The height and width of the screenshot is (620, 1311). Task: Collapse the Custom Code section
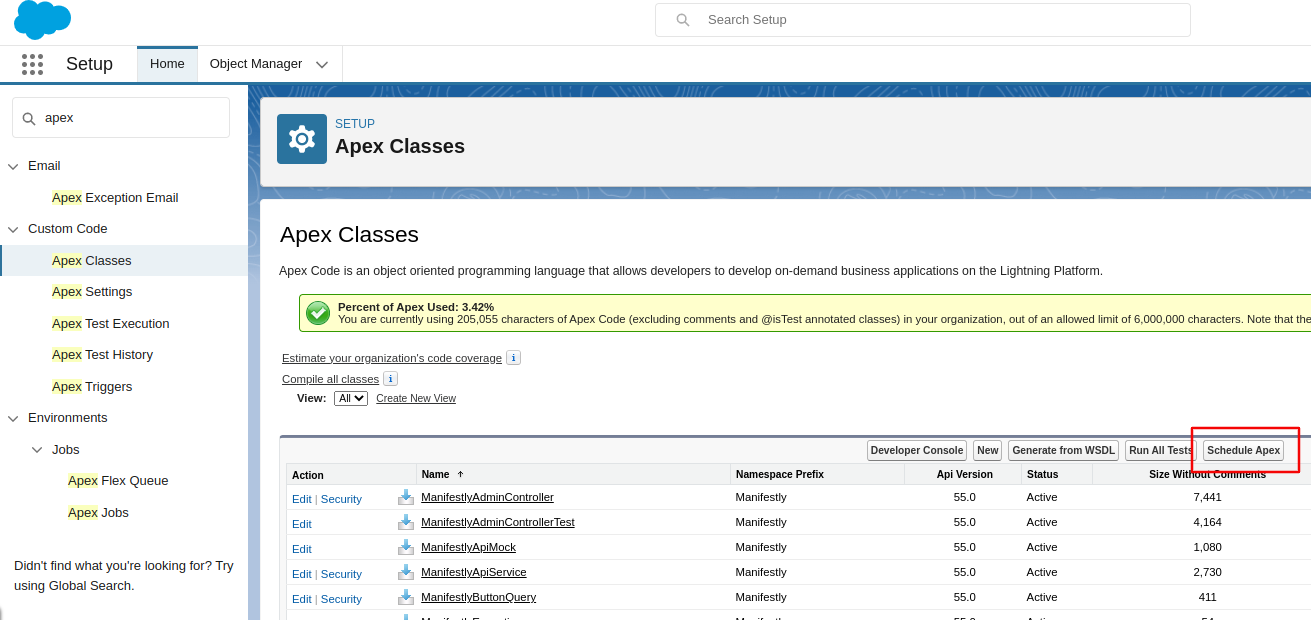pyautogui.click(x=13, y=229)
